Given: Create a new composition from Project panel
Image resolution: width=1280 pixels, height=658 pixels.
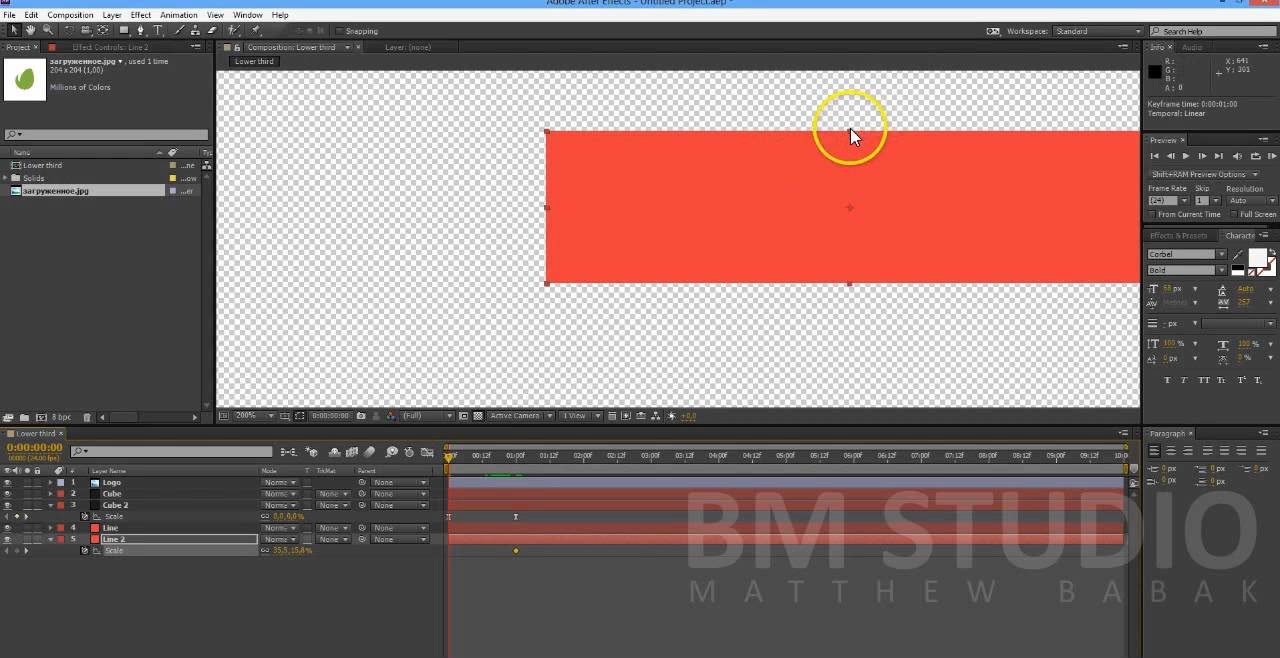Looking at the screenshot, I should coord(41,417).
